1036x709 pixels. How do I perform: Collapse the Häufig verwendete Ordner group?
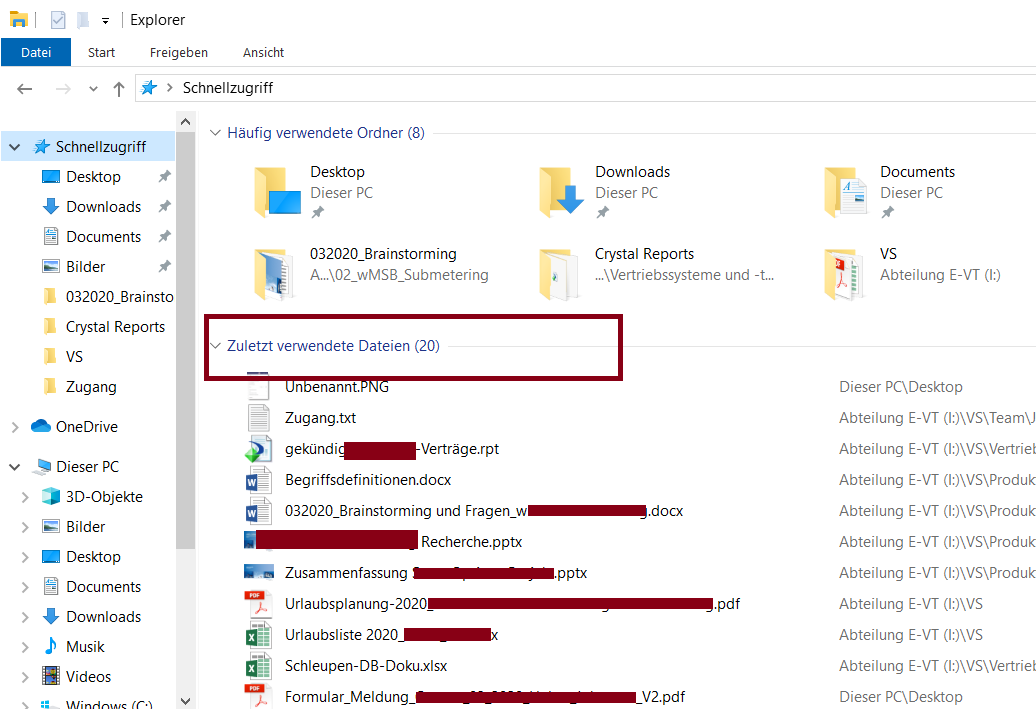tap(215, 133)
